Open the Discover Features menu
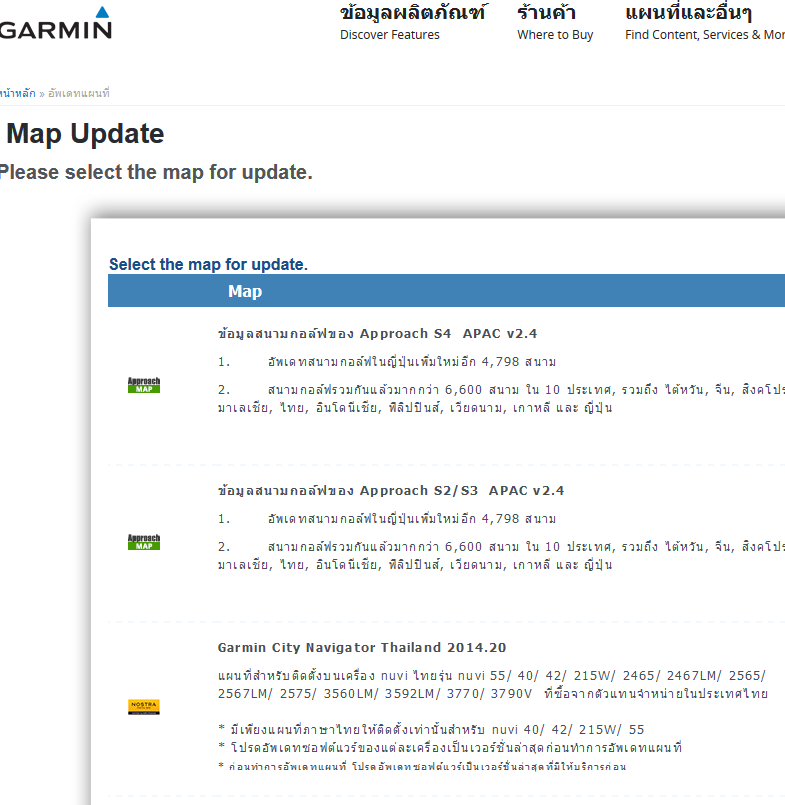Image resolution: width=785 pixels, height=805 pixels. (x=412, y=22)
